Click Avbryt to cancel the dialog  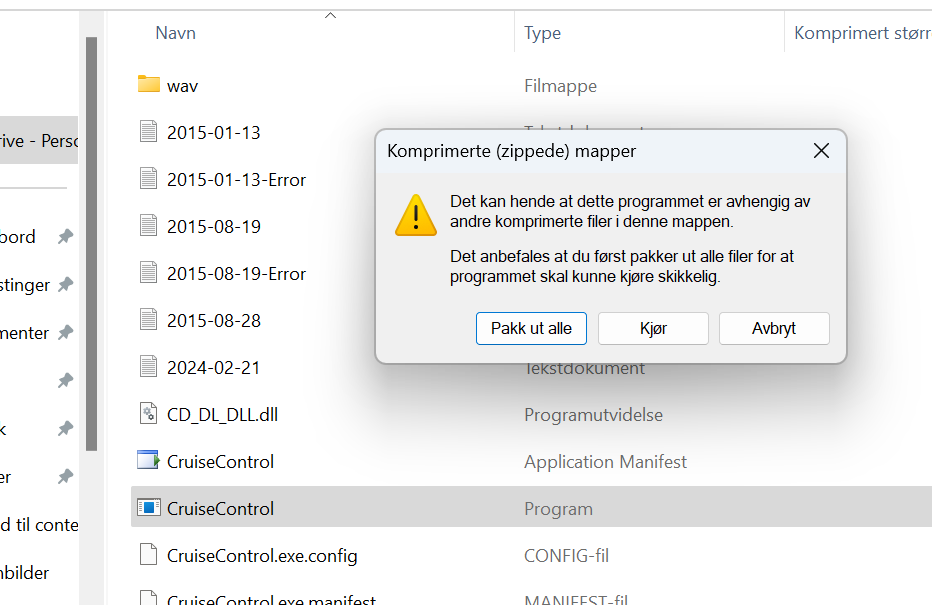(774, 329)
